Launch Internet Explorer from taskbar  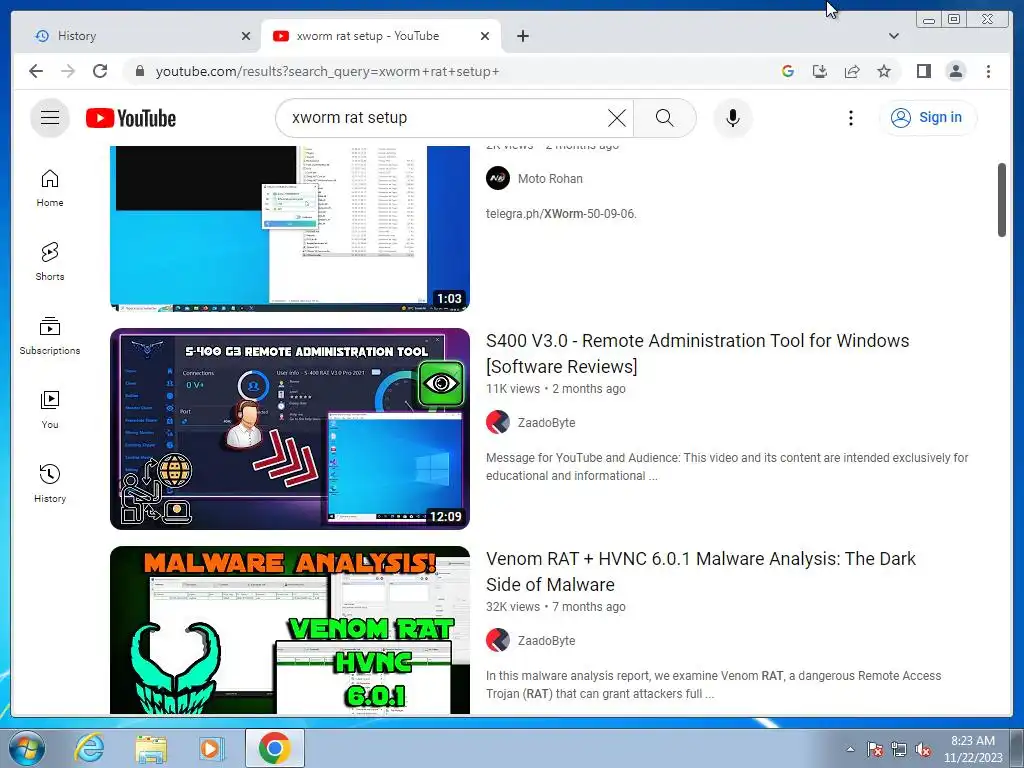(89, 748)
